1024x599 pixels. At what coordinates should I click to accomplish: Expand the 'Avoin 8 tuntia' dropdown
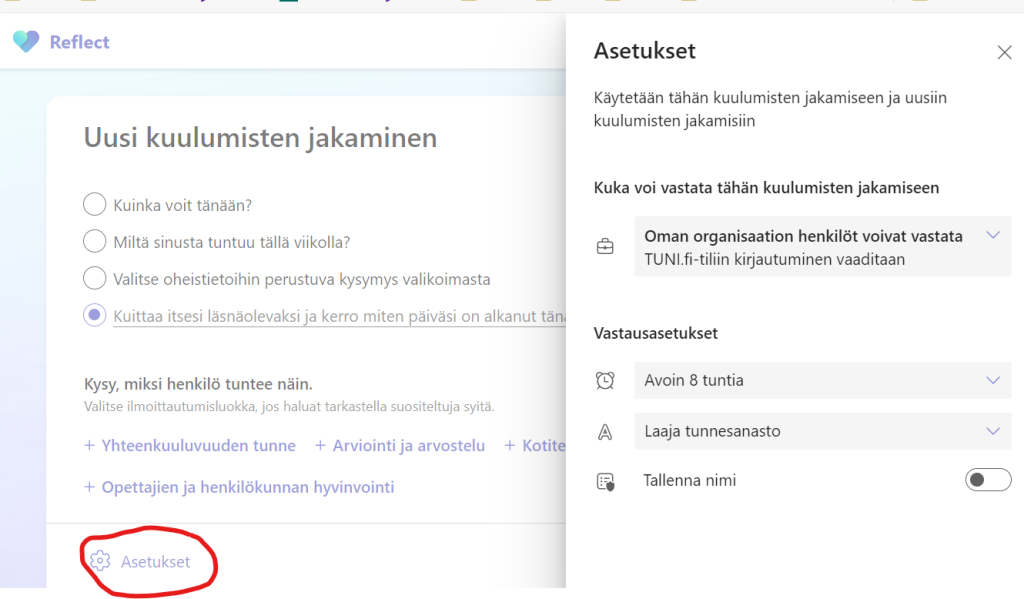click(822, 380)
